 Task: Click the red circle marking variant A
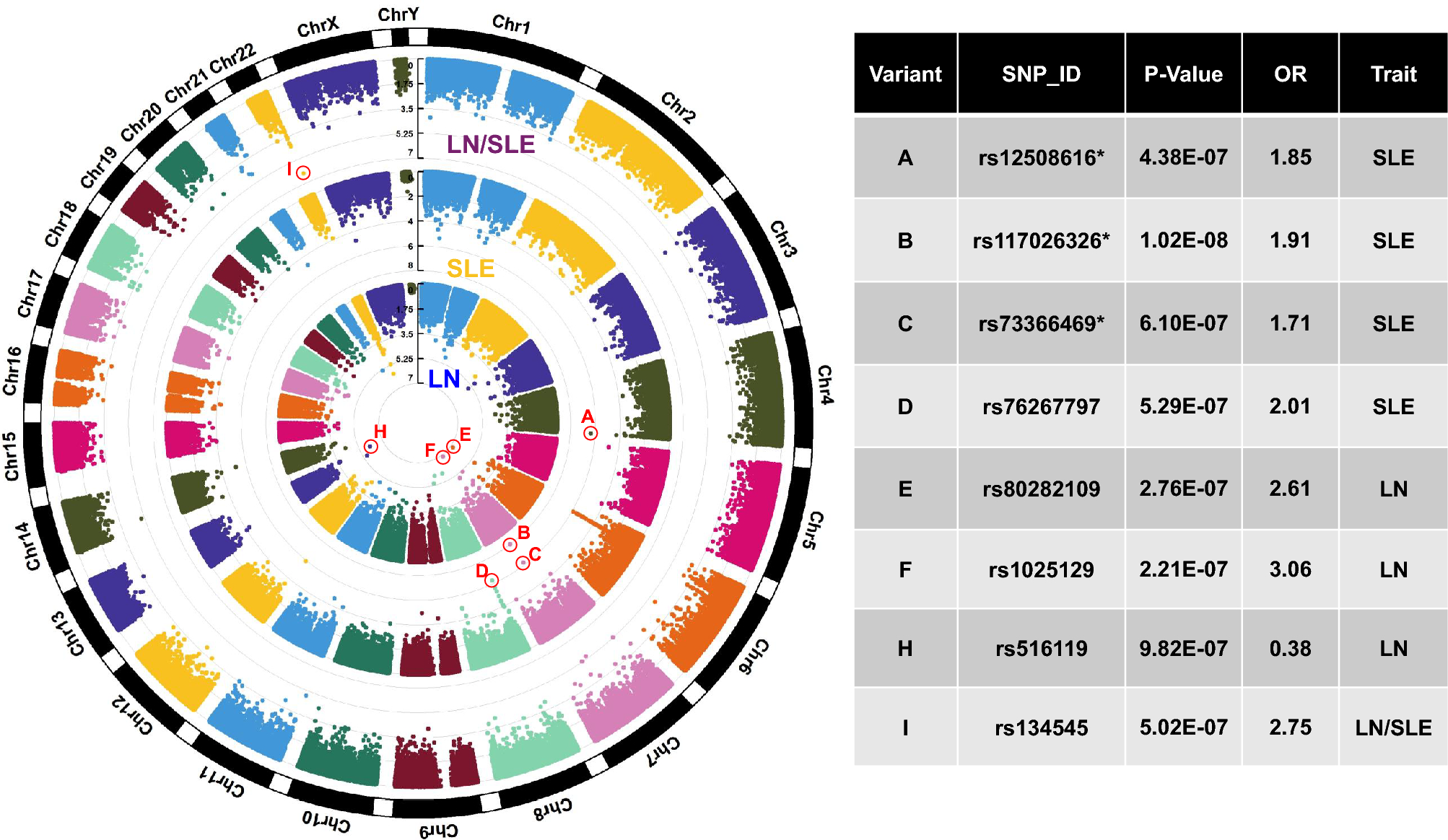[590, 433]
